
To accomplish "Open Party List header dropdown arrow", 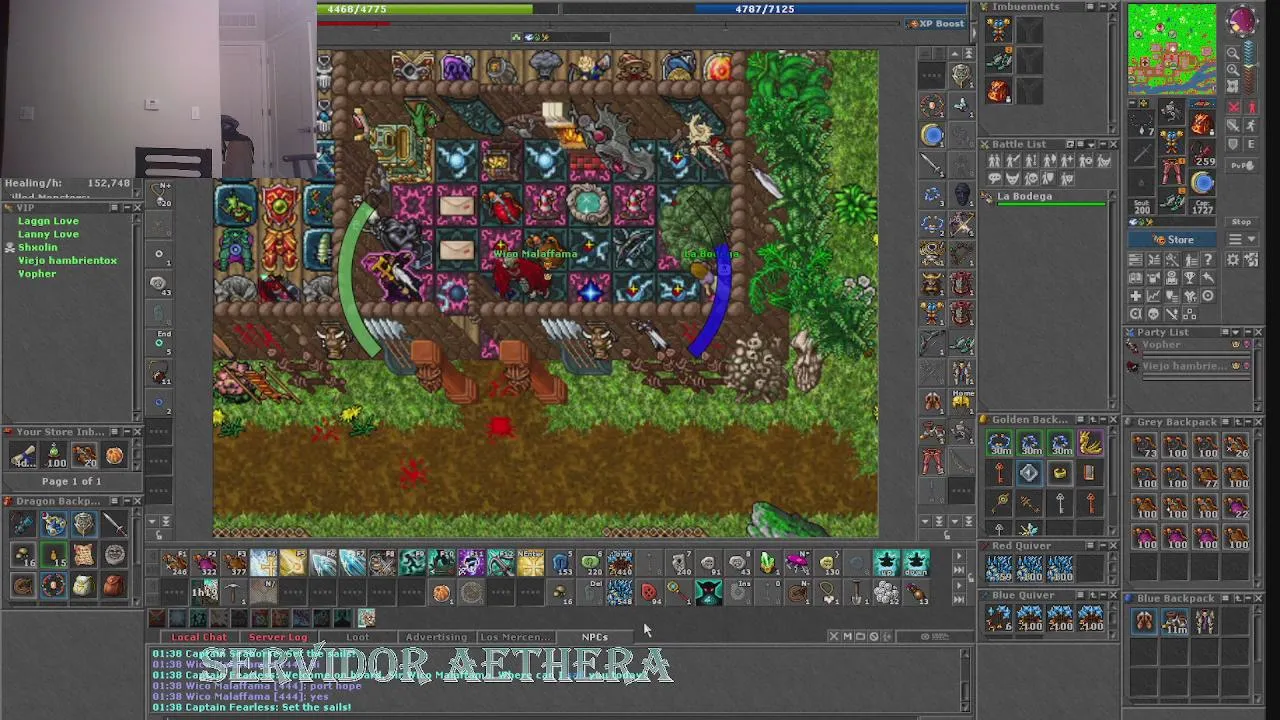I will click(1236, 332).
